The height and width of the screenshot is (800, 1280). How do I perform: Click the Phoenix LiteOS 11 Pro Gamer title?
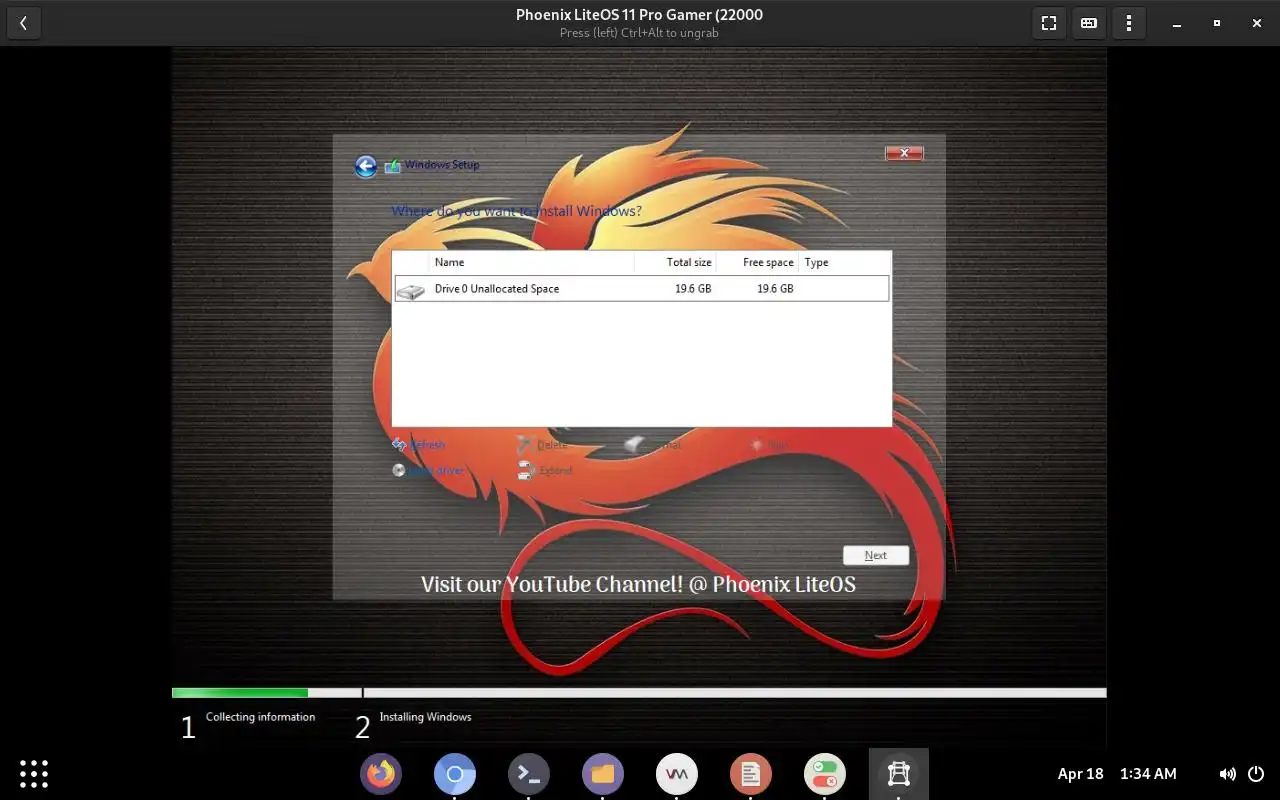coord(639,15)
